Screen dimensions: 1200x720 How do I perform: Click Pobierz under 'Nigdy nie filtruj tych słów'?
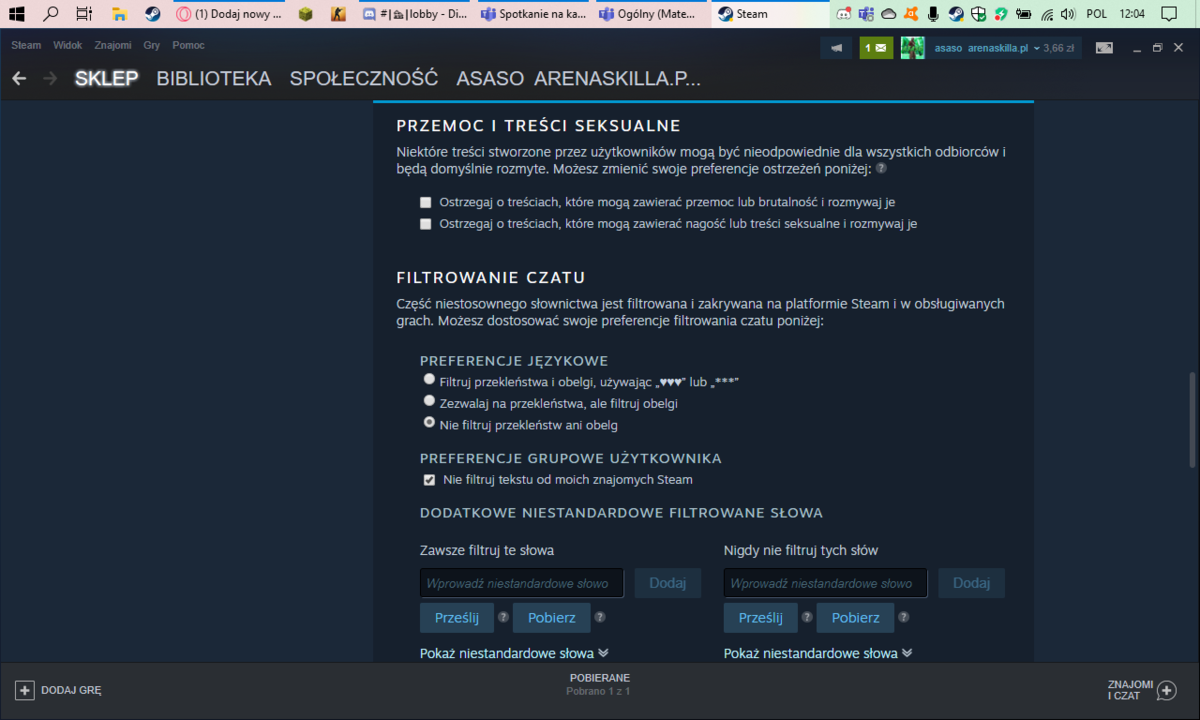(x=856, y=618)
